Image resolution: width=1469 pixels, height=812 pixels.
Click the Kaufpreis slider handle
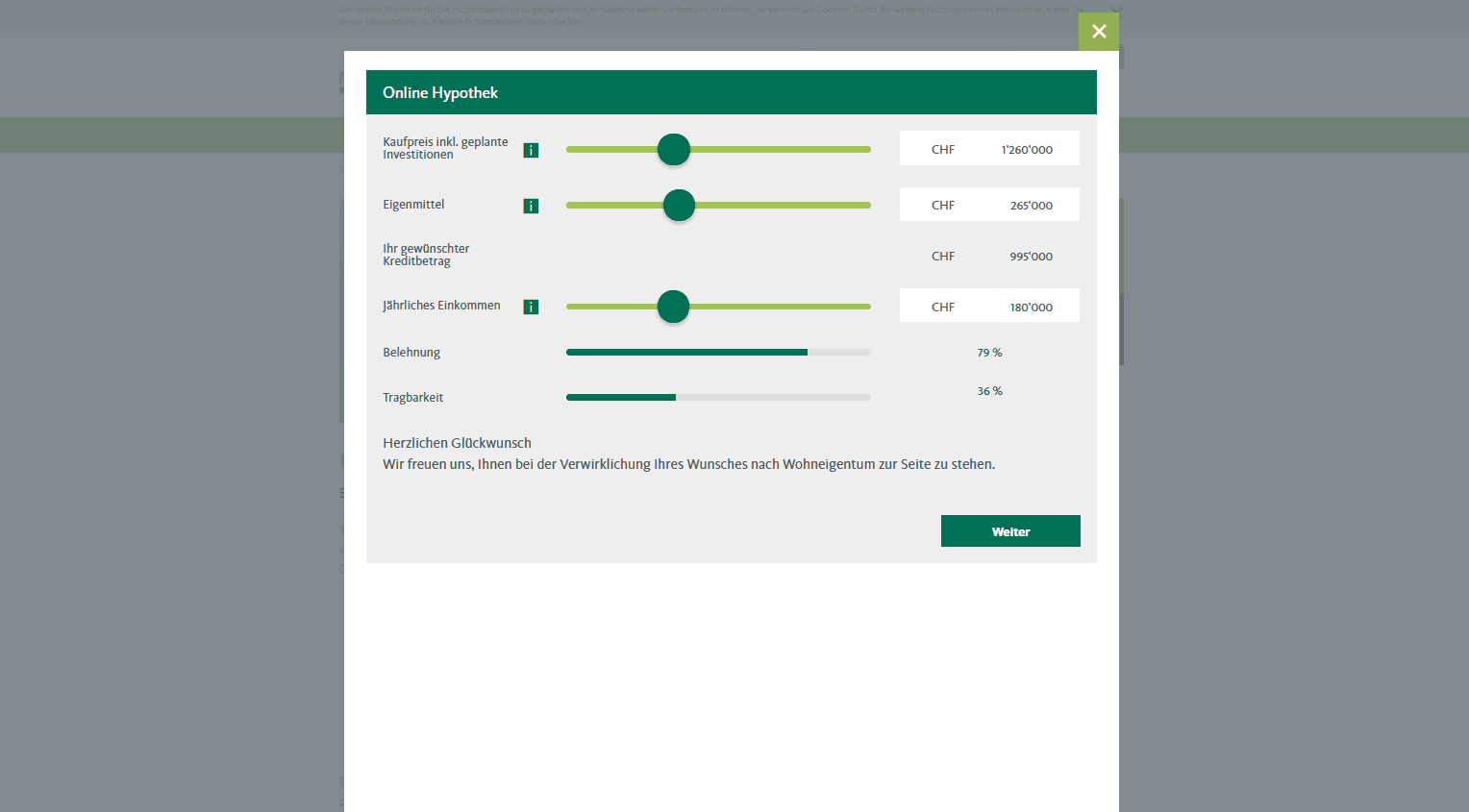[674, 150]
